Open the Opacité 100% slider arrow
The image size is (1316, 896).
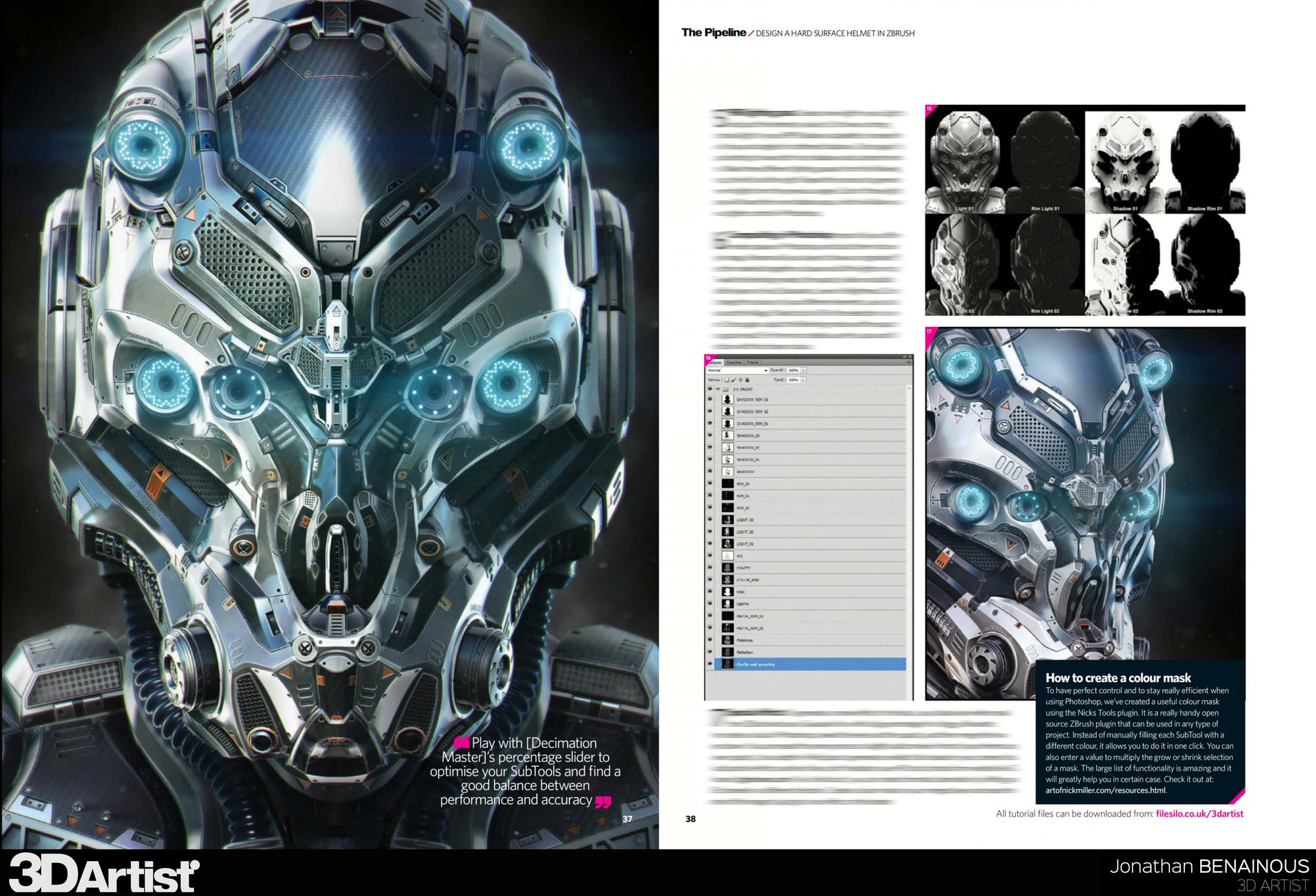coord(803,370)
